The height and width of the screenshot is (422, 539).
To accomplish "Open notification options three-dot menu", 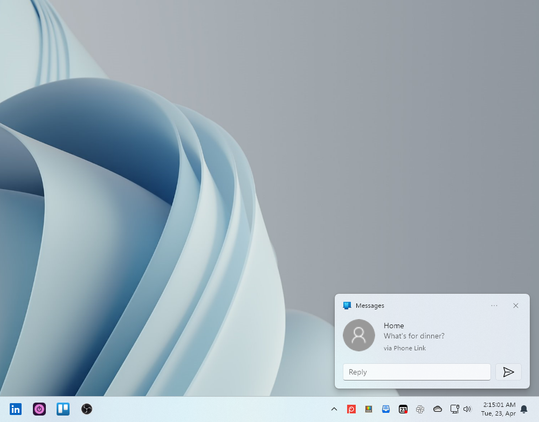I will click(x=494, y=306).
